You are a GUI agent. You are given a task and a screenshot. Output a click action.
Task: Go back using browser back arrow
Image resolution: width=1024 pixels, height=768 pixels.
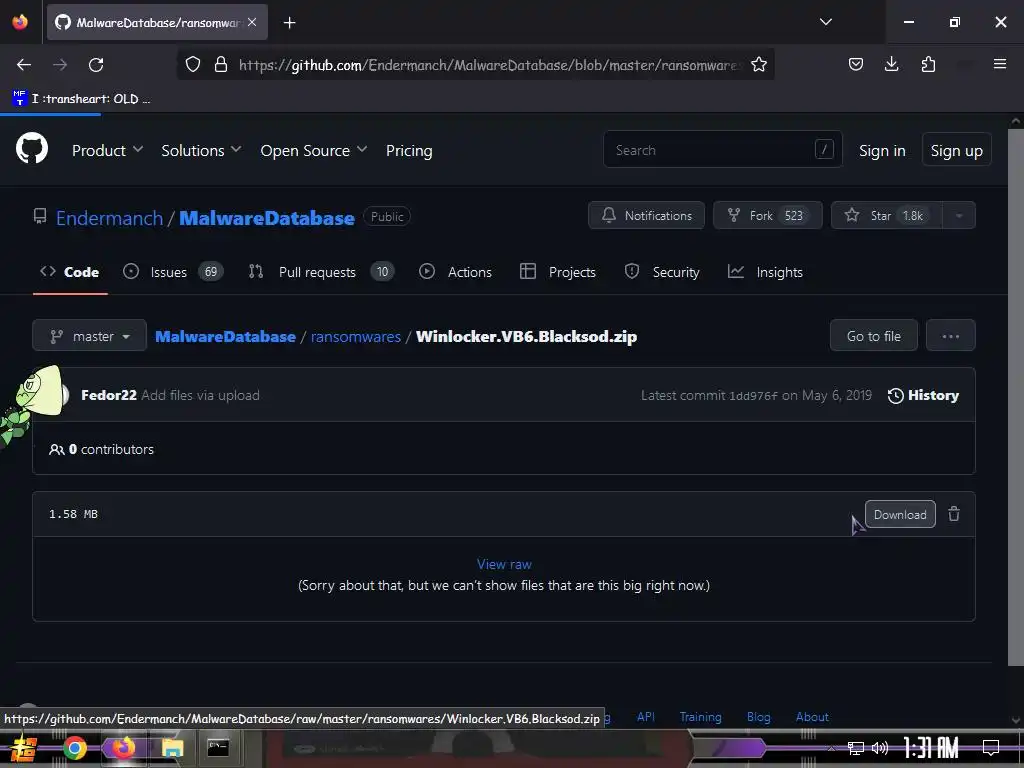coord(24,65)
